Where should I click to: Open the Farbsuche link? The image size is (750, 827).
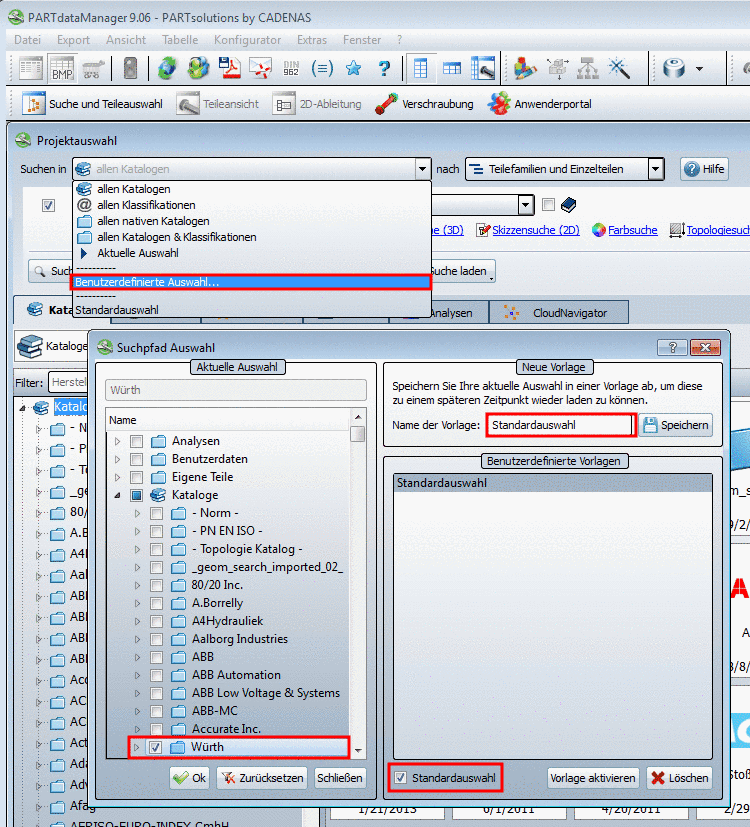(632, 230)
